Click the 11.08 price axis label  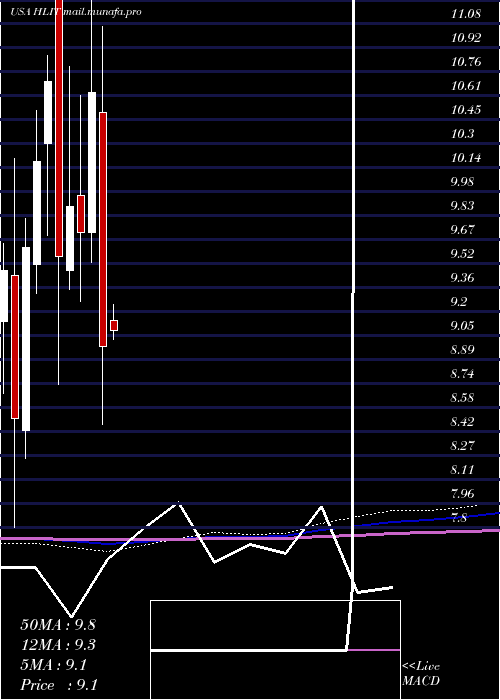pos(466,14)
